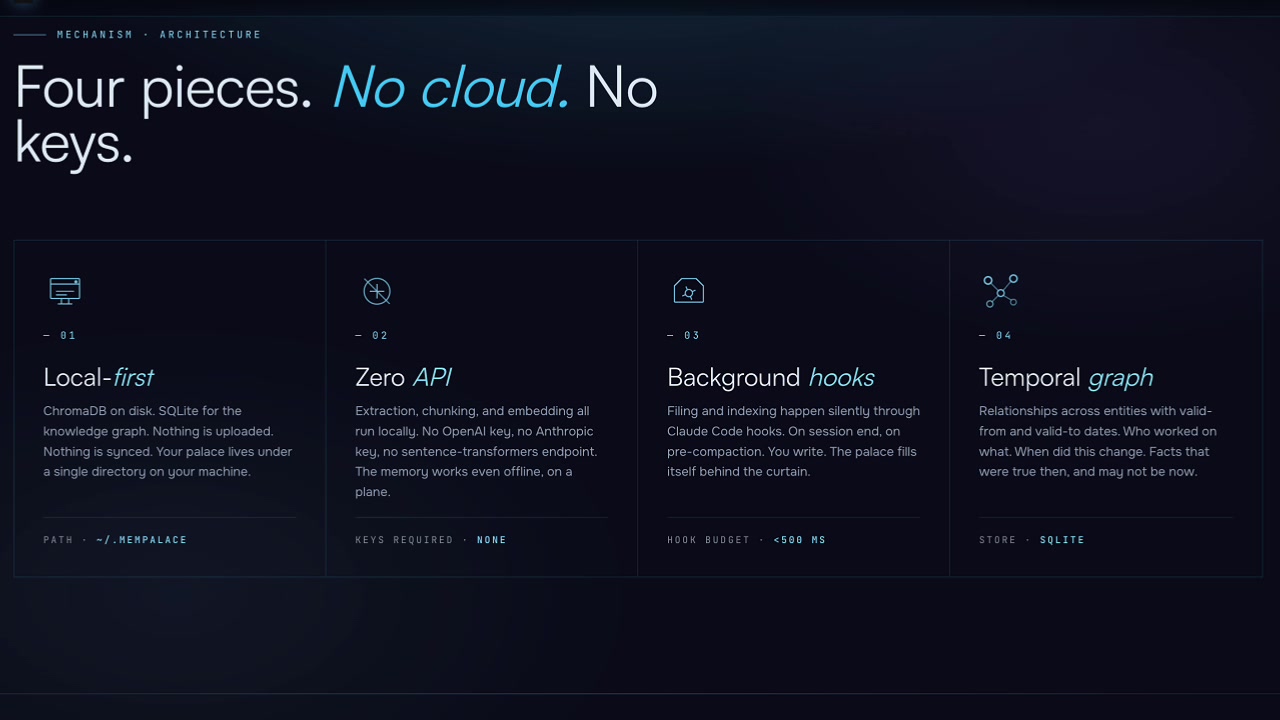Screen dimensions: 1280x720
Task: Click the "NONE" keys required value
Action: (491, 540)
